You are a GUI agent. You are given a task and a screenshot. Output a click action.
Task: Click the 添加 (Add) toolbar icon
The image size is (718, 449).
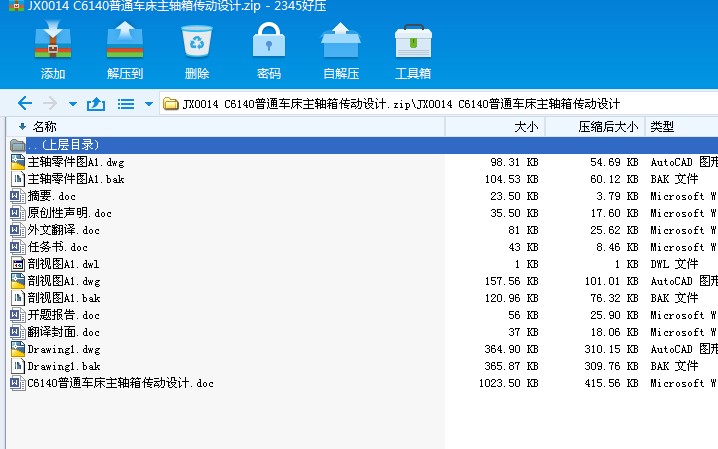pos(53,40)
